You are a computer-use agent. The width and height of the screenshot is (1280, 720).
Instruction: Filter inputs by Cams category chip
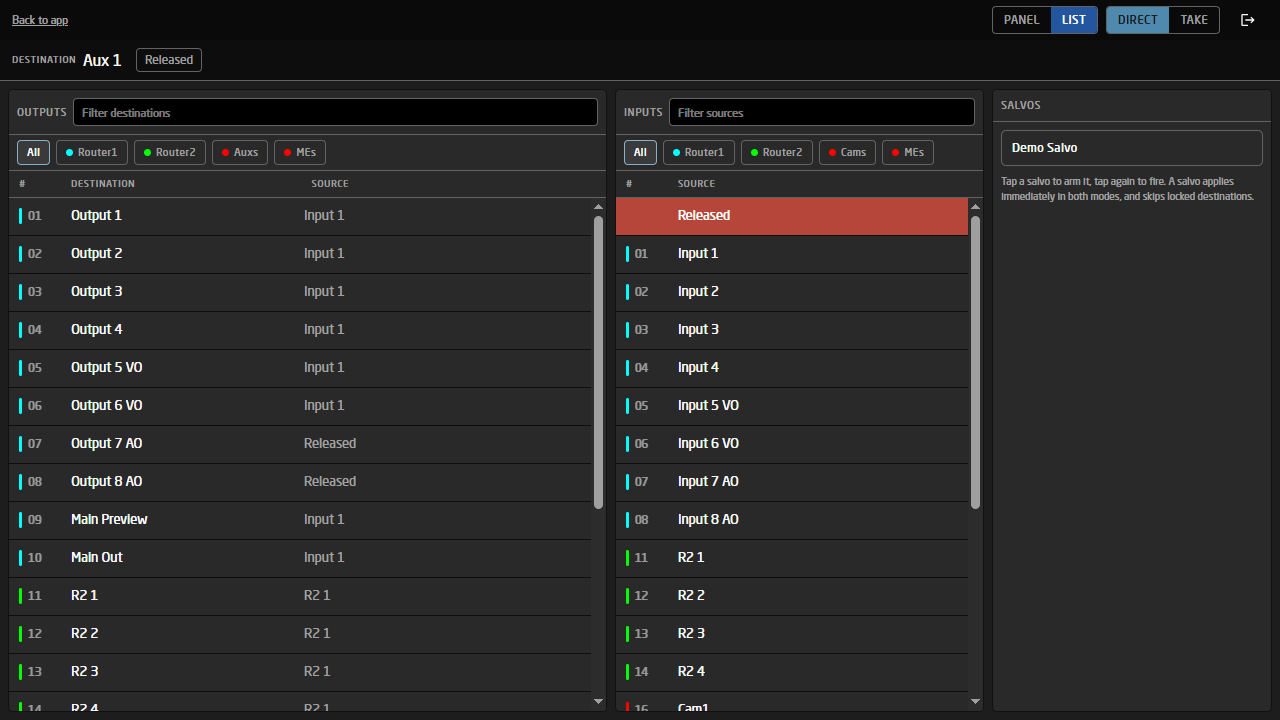tap(847, 152)
